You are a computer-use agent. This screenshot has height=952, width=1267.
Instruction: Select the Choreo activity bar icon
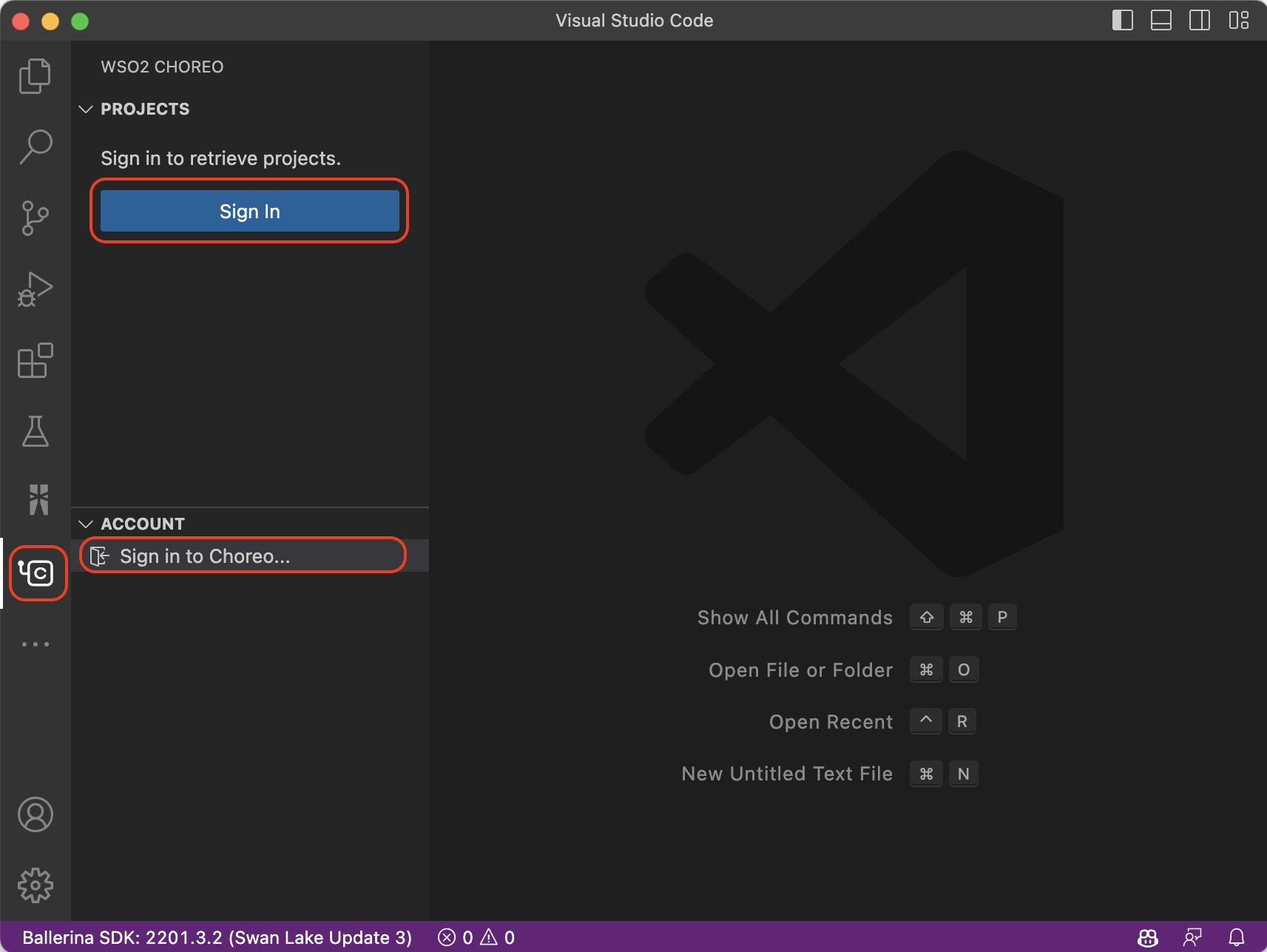point(37,573)
